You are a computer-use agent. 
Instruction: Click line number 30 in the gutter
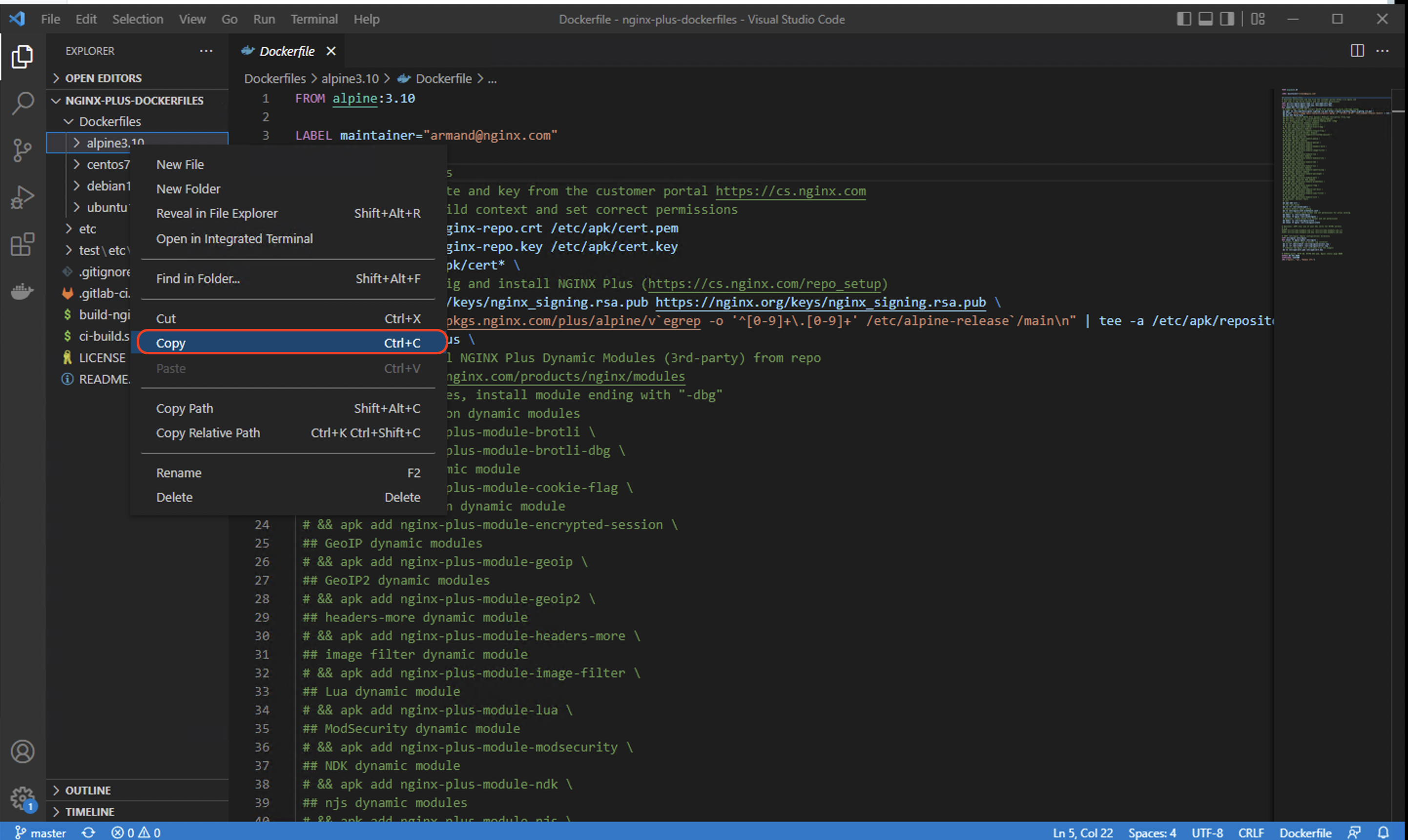click(262, 635)
